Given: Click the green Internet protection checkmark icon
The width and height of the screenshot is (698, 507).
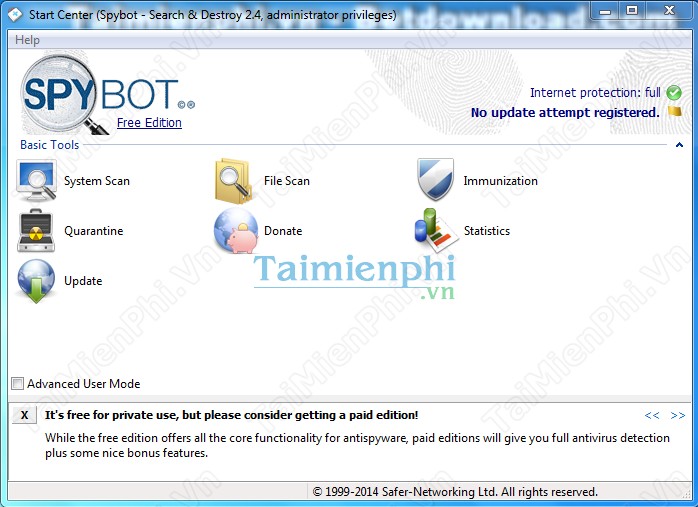Looking at the screenshot, I should [674, 93].
